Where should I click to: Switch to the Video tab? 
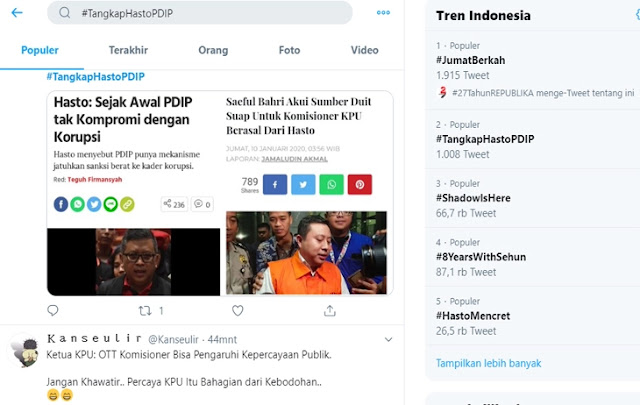coord(364,50)
